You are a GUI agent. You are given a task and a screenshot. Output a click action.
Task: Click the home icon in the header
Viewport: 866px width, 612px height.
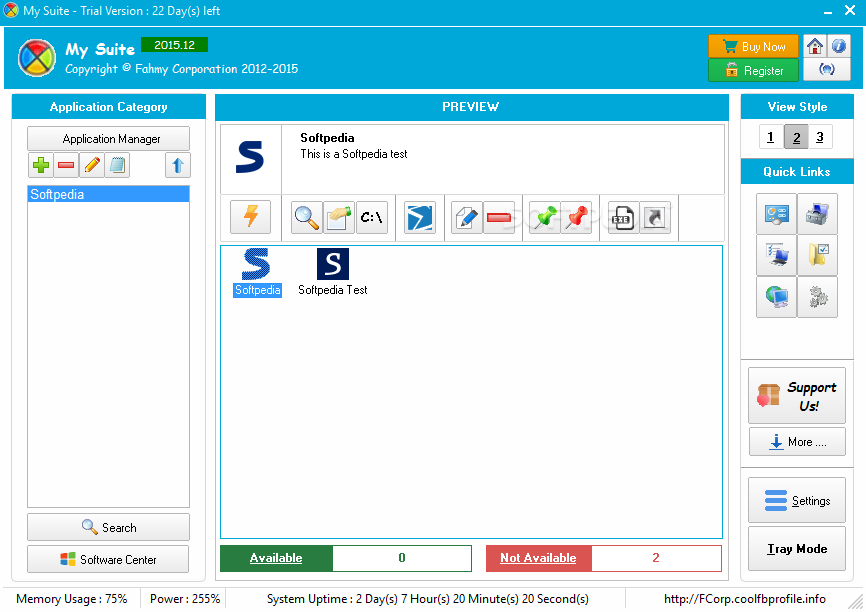coord(815,46)
